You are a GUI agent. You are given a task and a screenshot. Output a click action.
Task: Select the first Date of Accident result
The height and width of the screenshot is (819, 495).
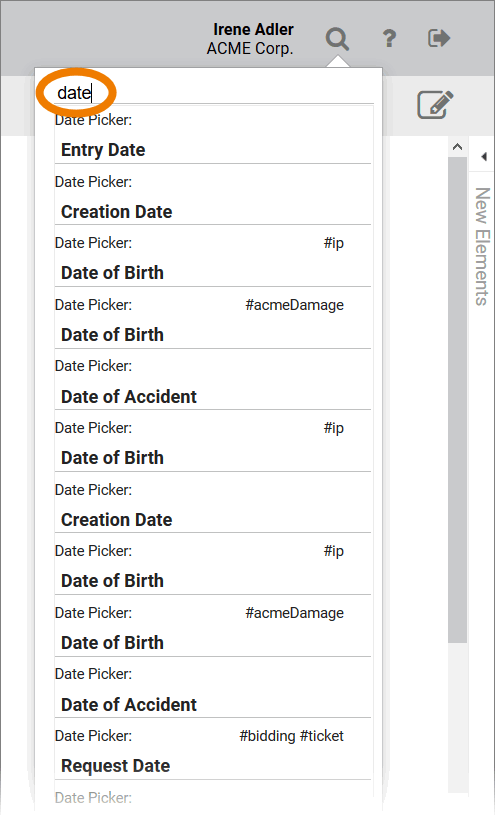pos(213,380)
